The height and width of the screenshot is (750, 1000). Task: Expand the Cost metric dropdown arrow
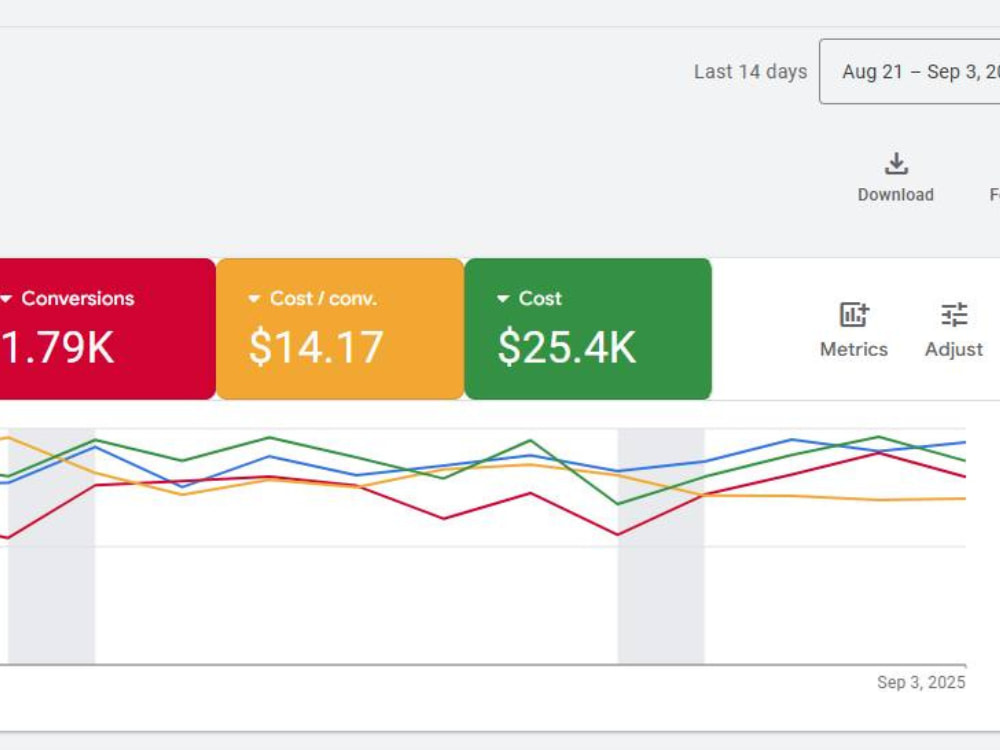[503, 298]
